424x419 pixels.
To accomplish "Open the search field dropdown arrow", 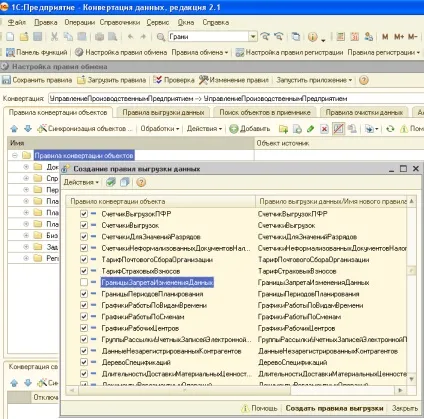I will coord(253,36).
